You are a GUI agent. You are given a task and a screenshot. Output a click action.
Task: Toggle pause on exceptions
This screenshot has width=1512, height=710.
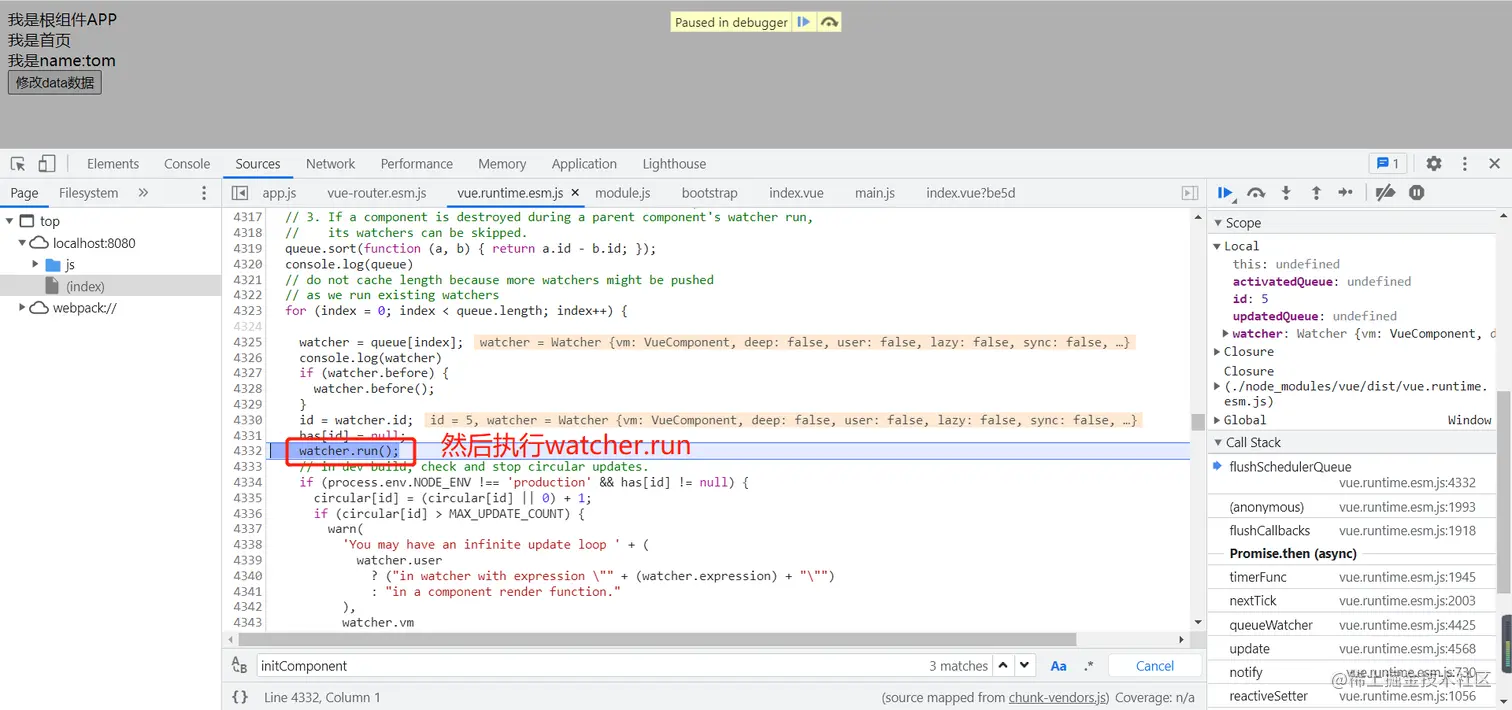point(1416,193)
